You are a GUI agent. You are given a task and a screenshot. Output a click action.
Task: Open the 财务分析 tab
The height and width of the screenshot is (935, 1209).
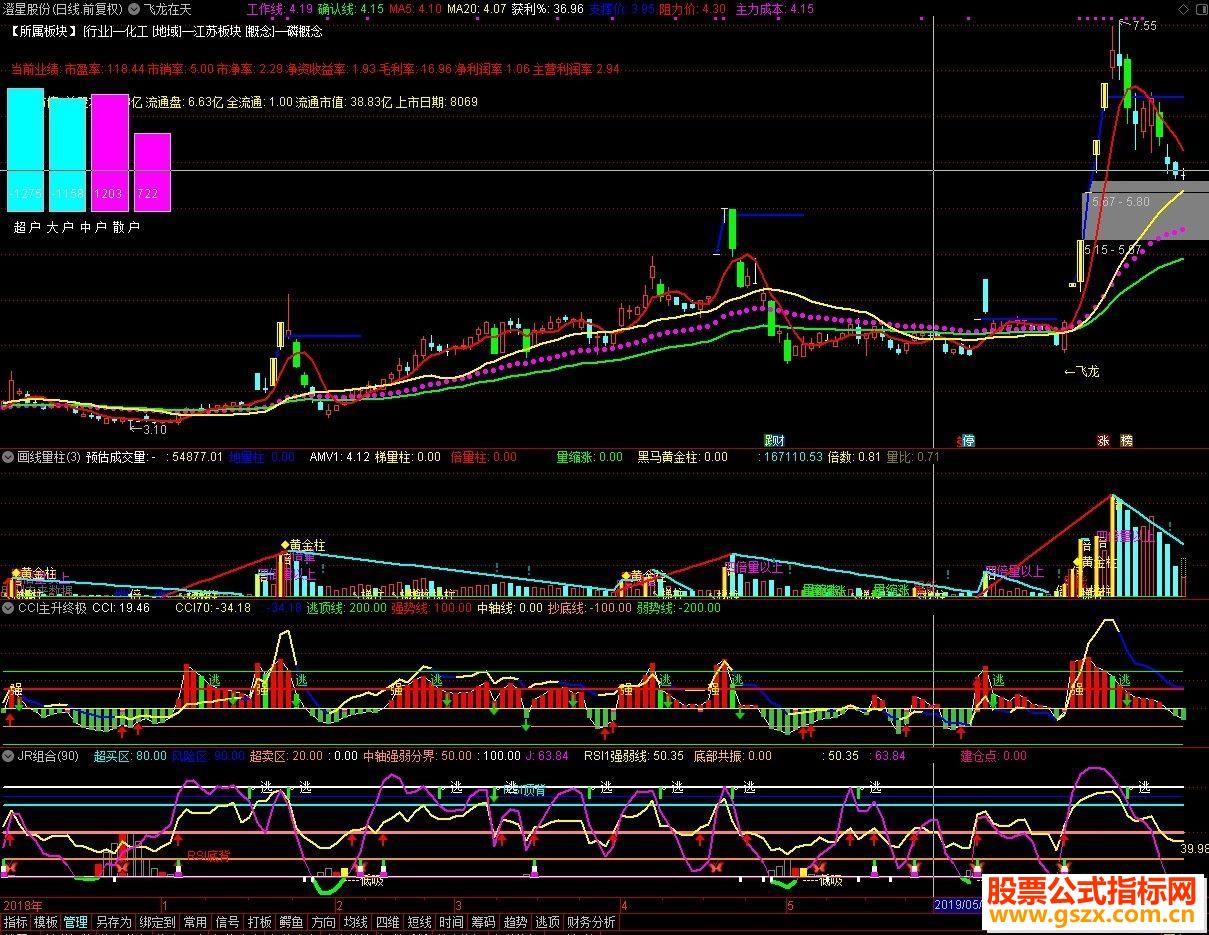[591, 923]
